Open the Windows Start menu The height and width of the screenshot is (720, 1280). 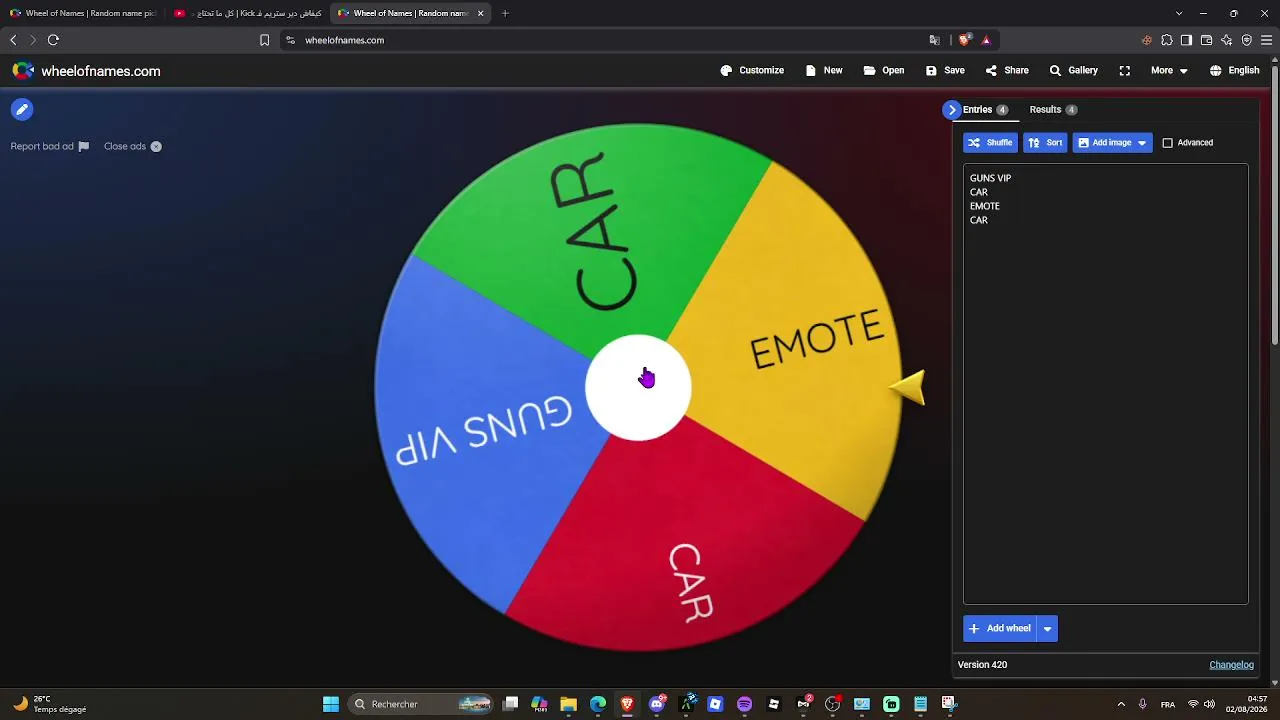coord(331,704)
